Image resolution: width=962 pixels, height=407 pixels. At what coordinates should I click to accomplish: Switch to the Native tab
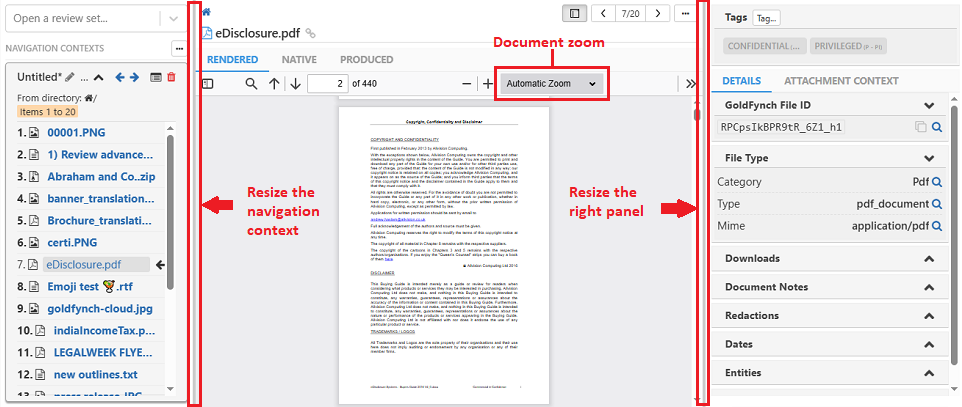pyautogui.click(x=299, y=60)
